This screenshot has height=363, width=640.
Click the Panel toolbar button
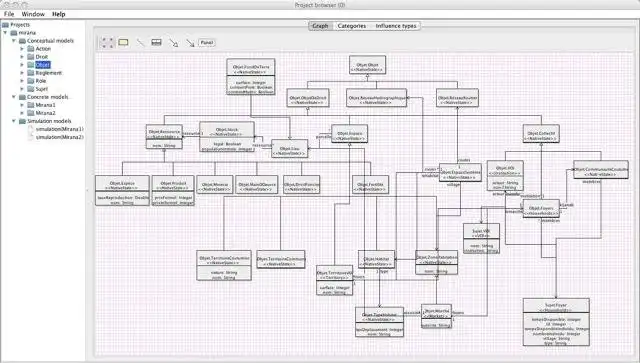pos(207,42)
